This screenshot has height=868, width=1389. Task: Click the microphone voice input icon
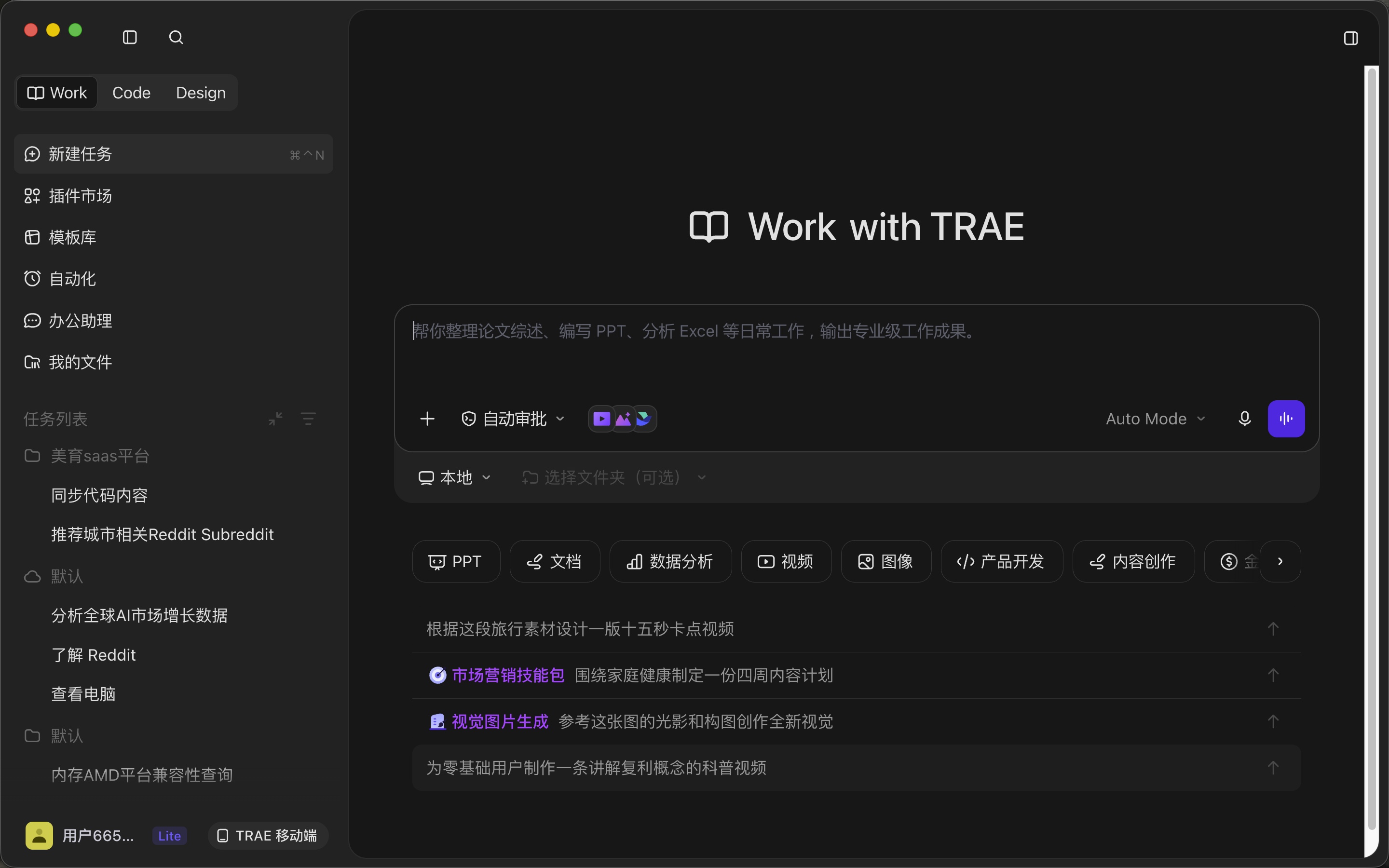click(1244, 419)
